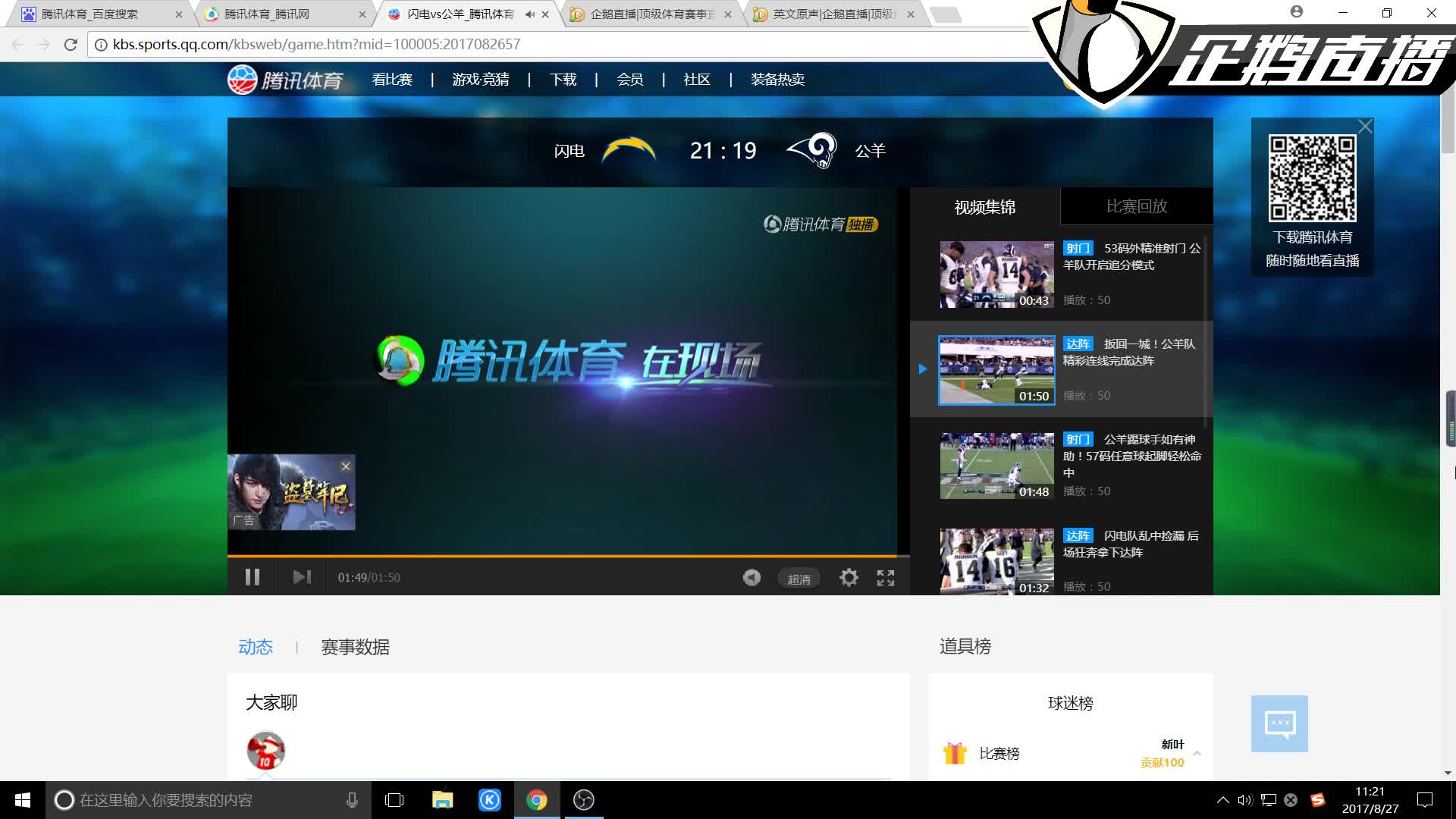Click the Rams (公羊) team logo
Image resolution: width=1456 pixels, height=819 pixels.
click(x=812, y=149)
